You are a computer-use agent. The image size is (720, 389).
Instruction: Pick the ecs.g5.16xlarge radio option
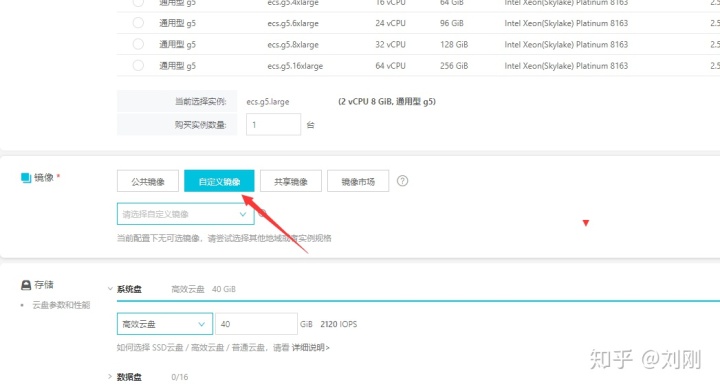click(138, 65)
